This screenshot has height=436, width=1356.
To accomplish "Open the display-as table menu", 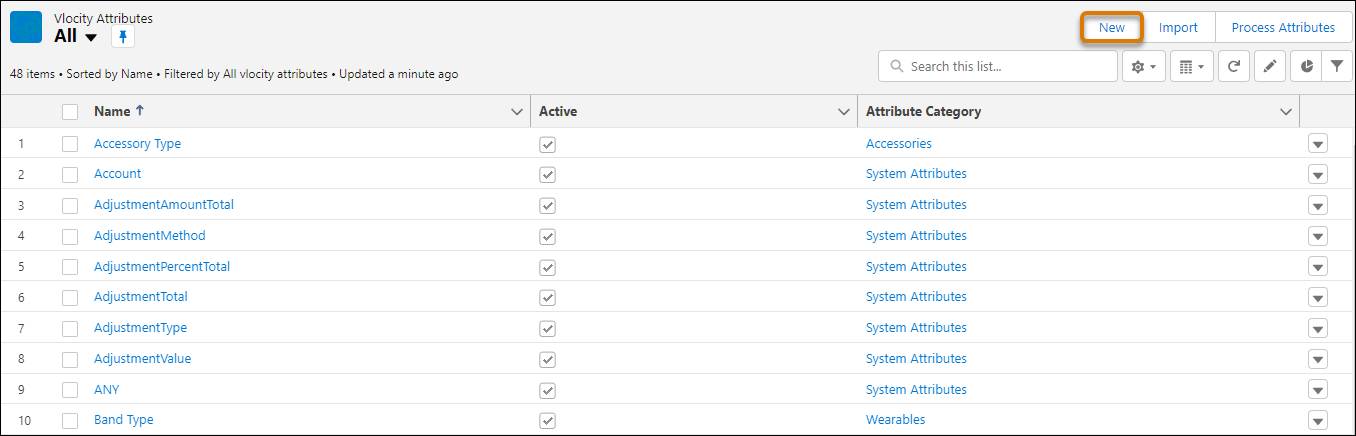I will (1190, 67).
